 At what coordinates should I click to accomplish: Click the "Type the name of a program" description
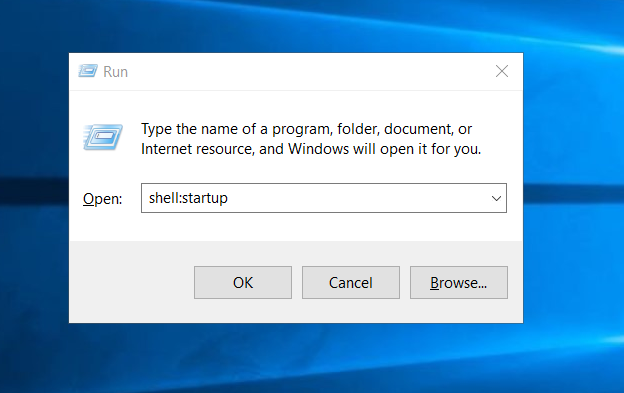click(x=311, y=139)
